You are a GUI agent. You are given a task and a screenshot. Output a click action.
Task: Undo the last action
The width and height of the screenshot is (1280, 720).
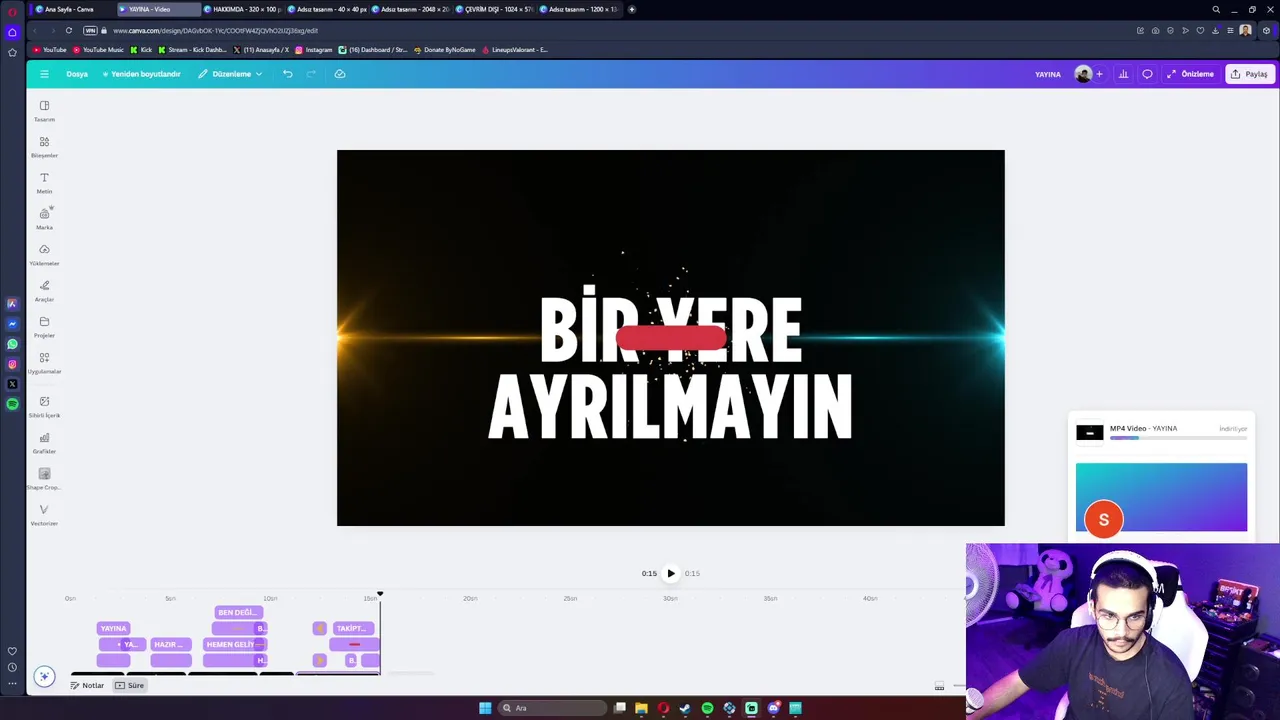point(287,74)
